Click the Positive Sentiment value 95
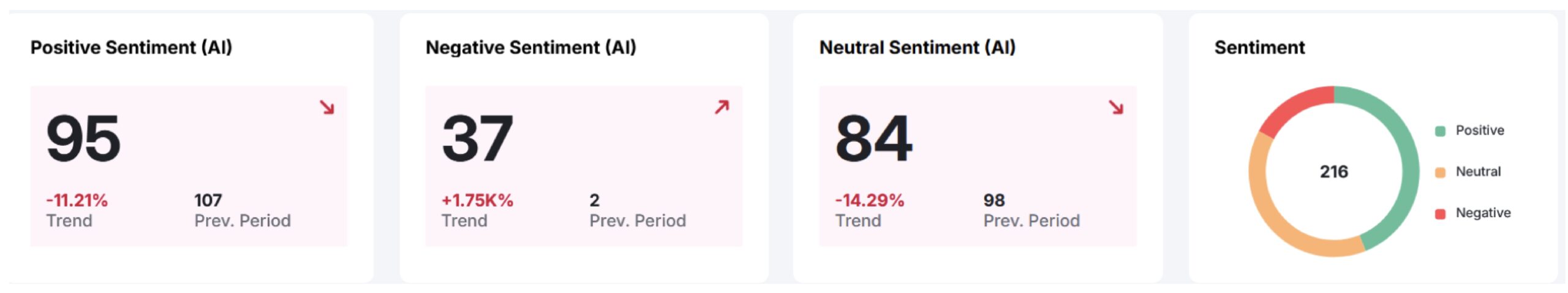 tap(83, 139)
